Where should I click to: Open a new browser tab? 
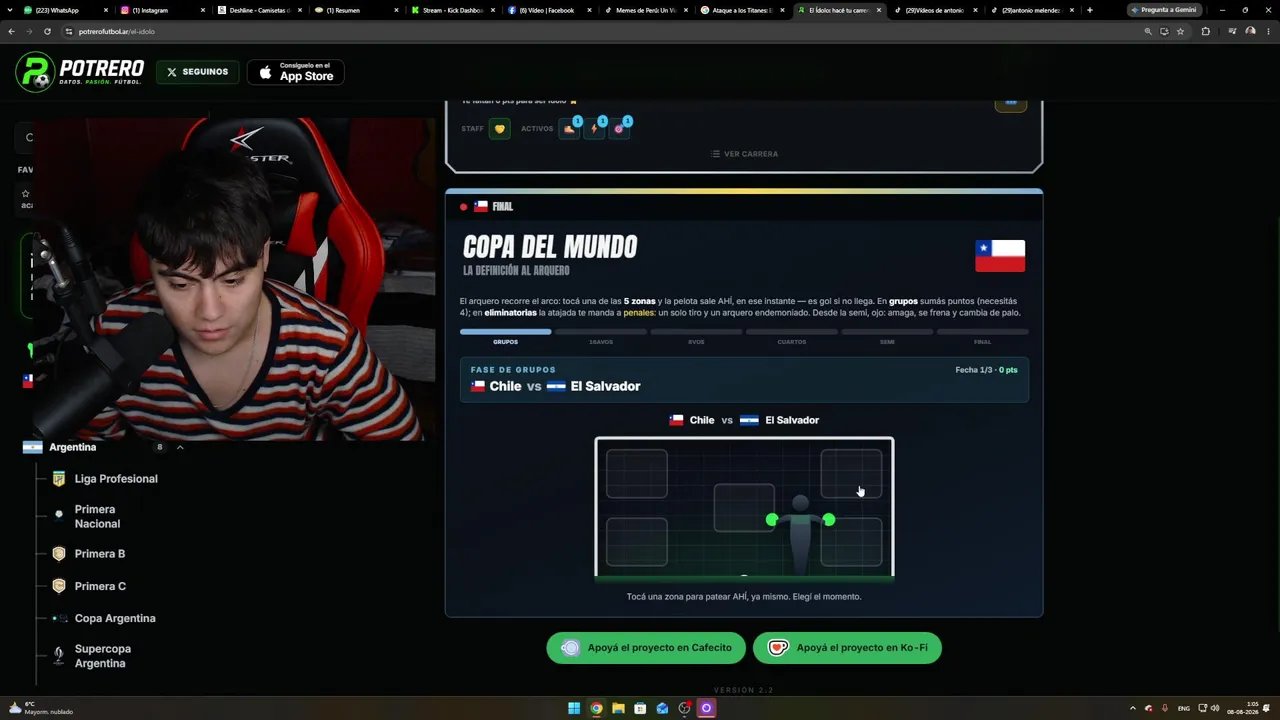tap(1090, 10)
